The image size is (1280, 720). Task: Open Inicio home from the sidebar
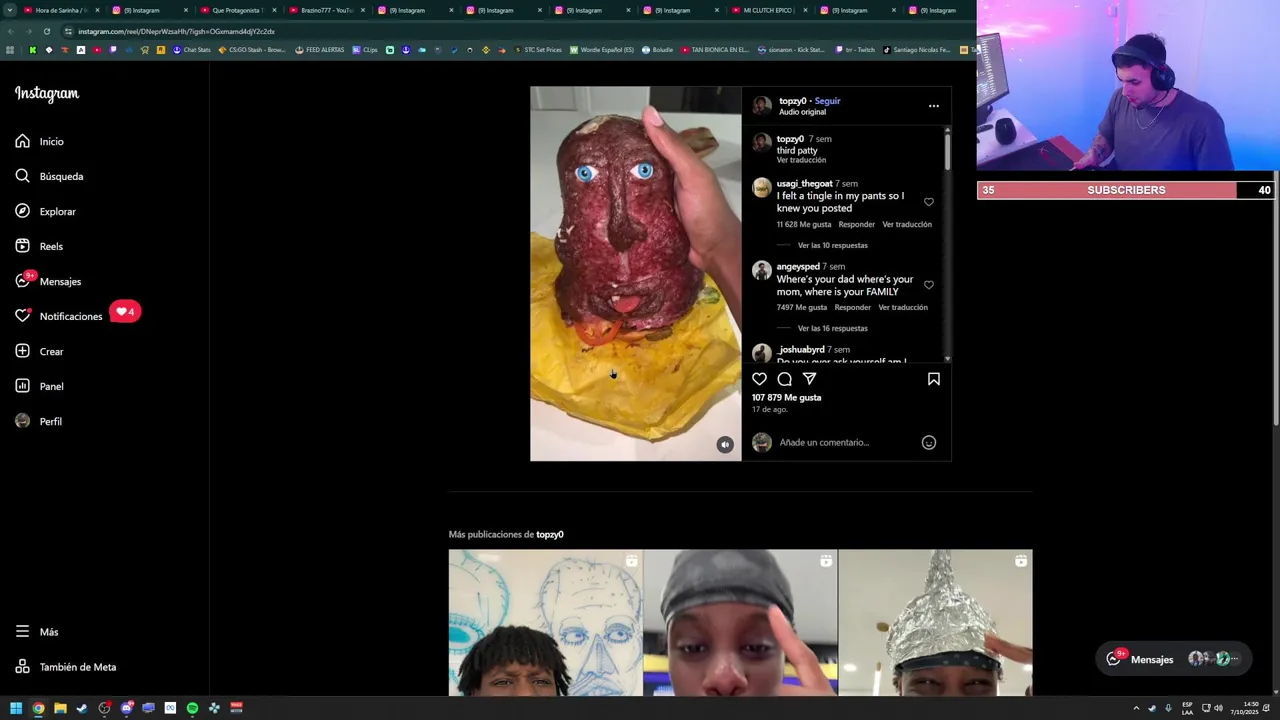point(40,141)
